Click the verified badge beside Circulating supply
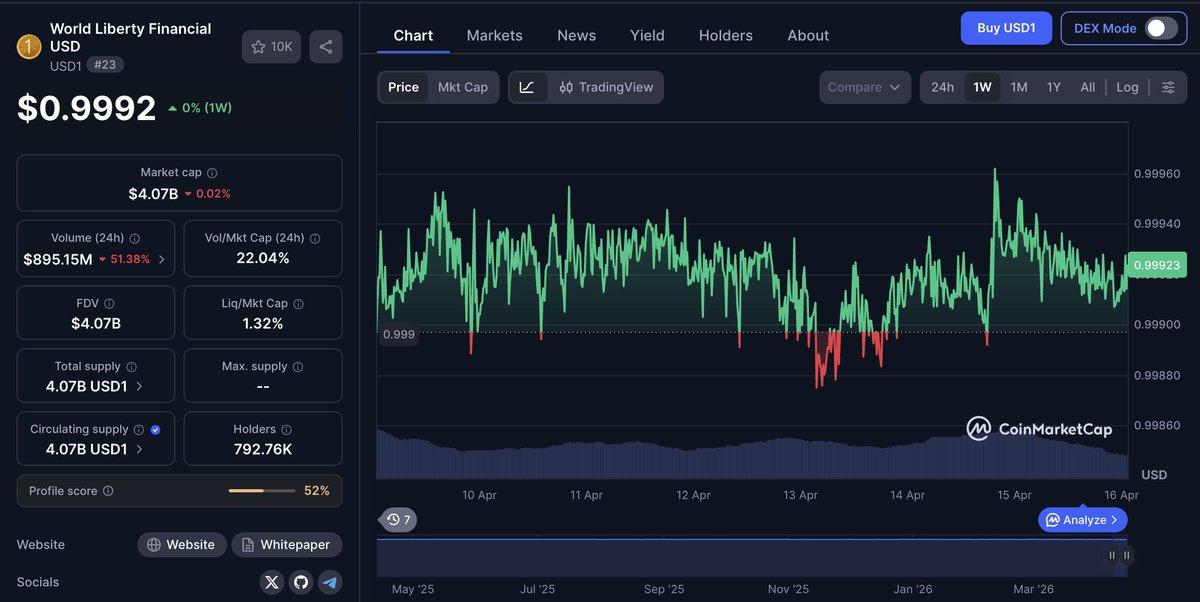1200x602 pixels. click(155, 430)
